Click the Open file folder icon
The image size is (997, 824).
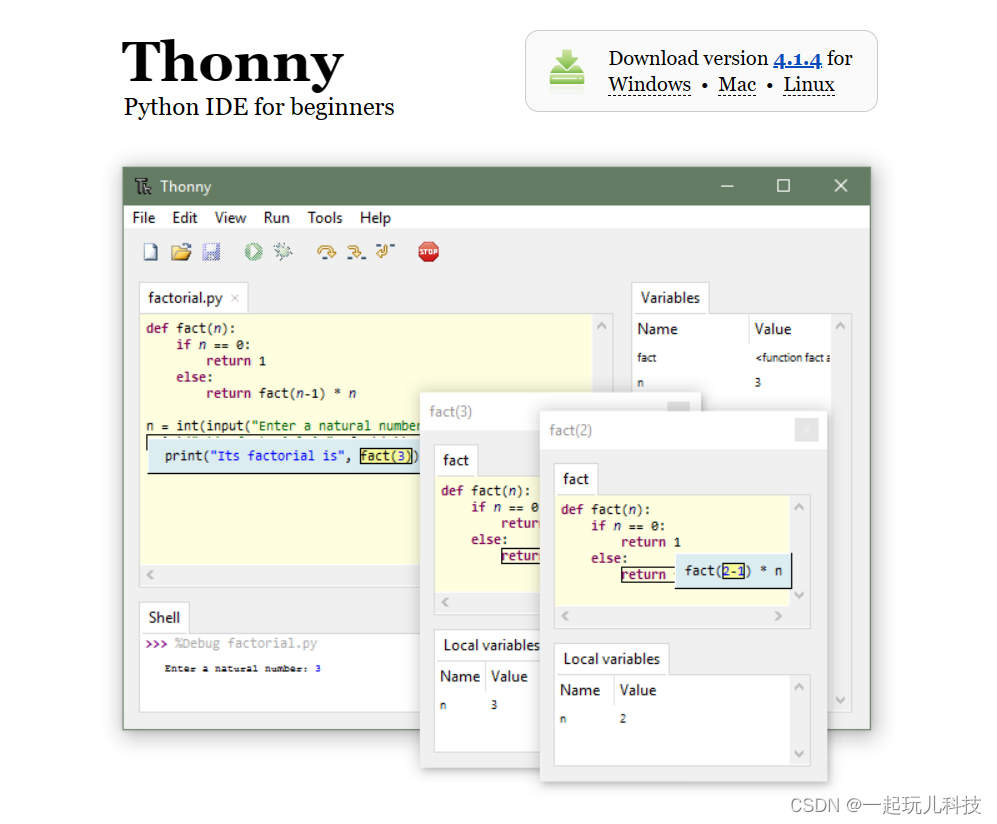pyautogui.click(x=181, y=252)
